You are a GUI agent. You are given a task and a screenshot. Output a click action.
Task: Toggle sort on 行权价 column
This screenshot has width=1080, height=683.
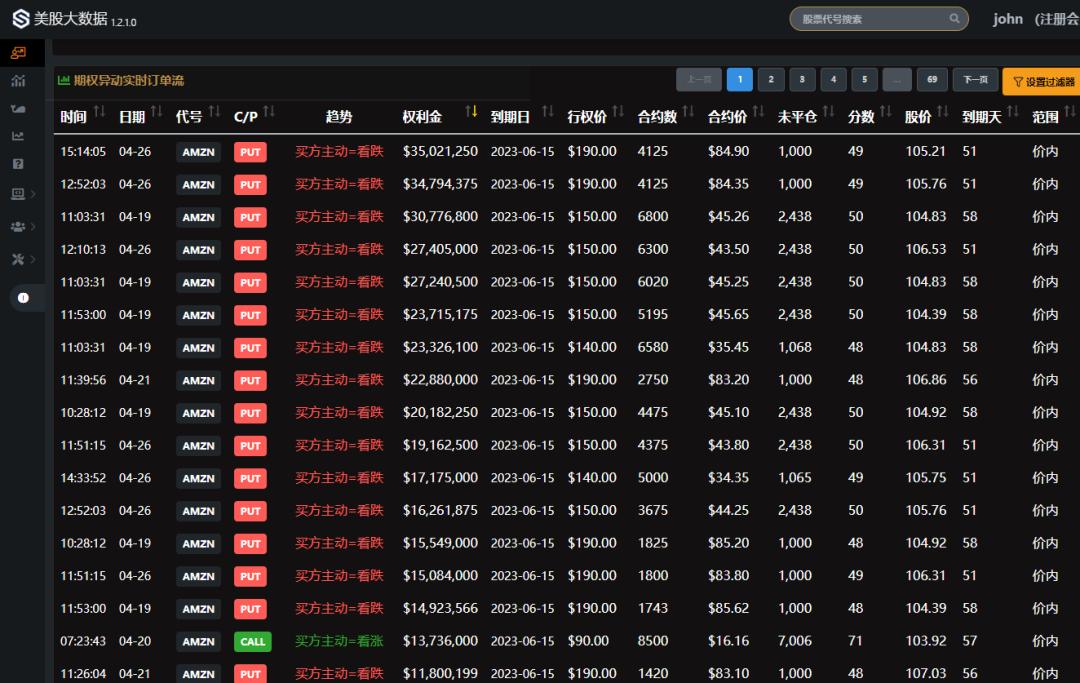tap(618, 114)
